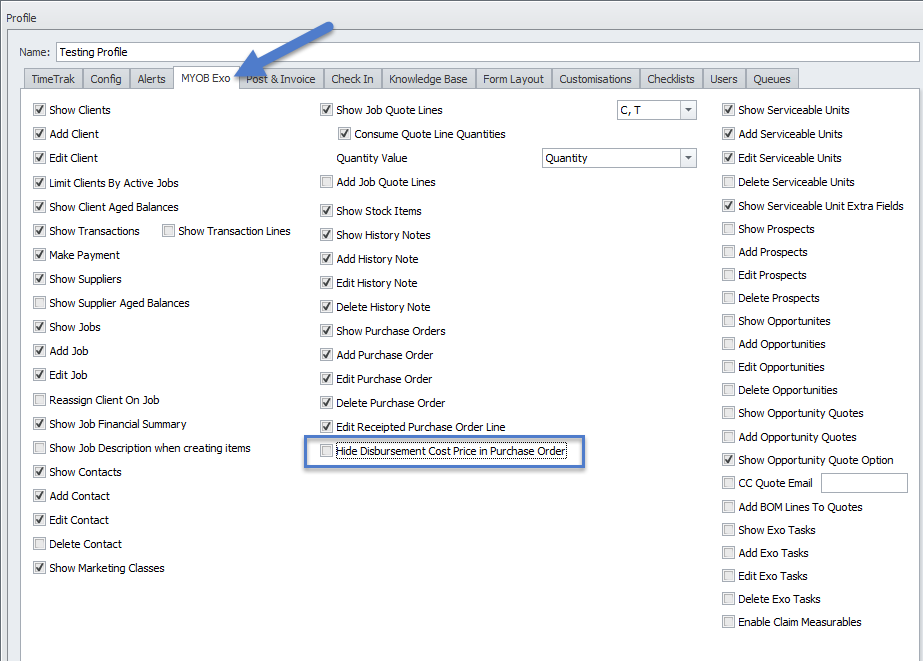The height and width of the screenshot is (661, 923).
Task: Check the Add Job Quote Lines box
Action: pos(327,182)
